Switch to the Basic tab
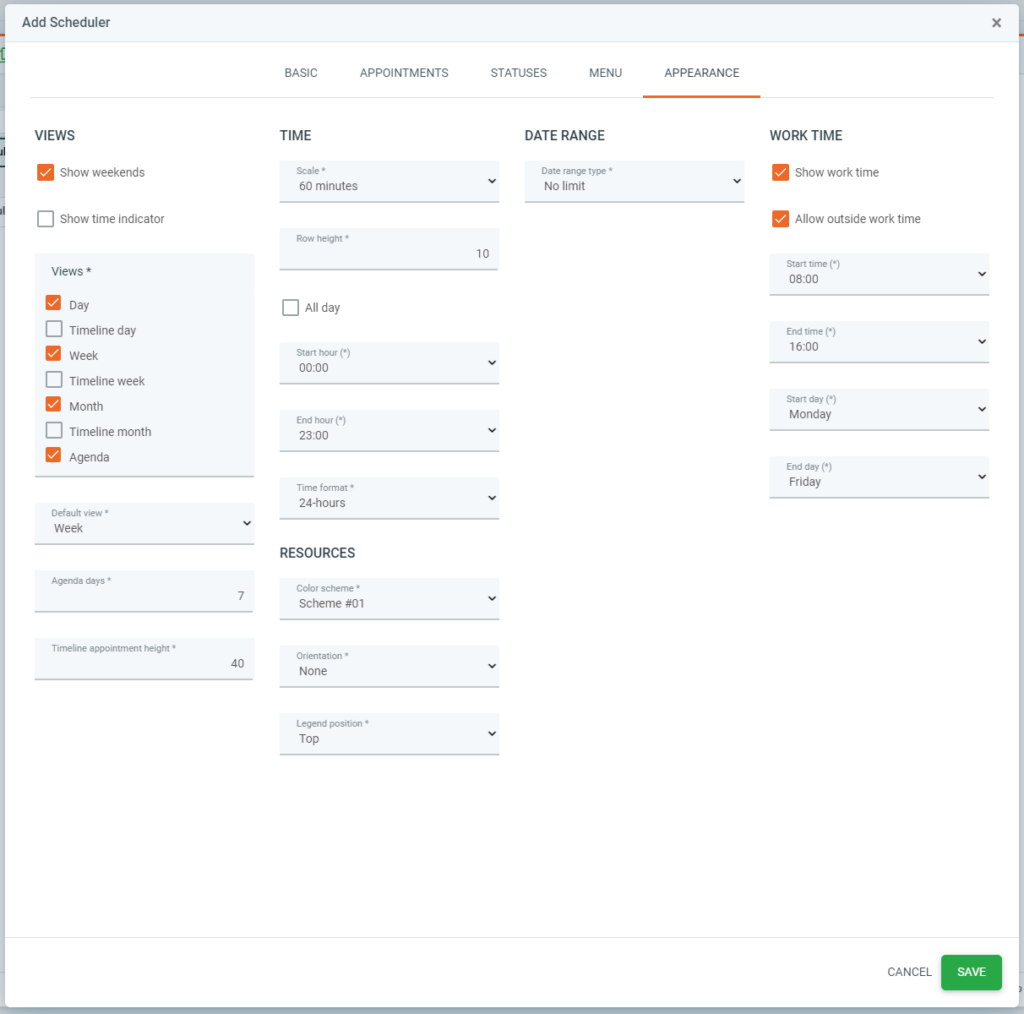Image resolution: width=1024 pixels, height=1014 pixels. pyautogui.click(x=300, y=73)
